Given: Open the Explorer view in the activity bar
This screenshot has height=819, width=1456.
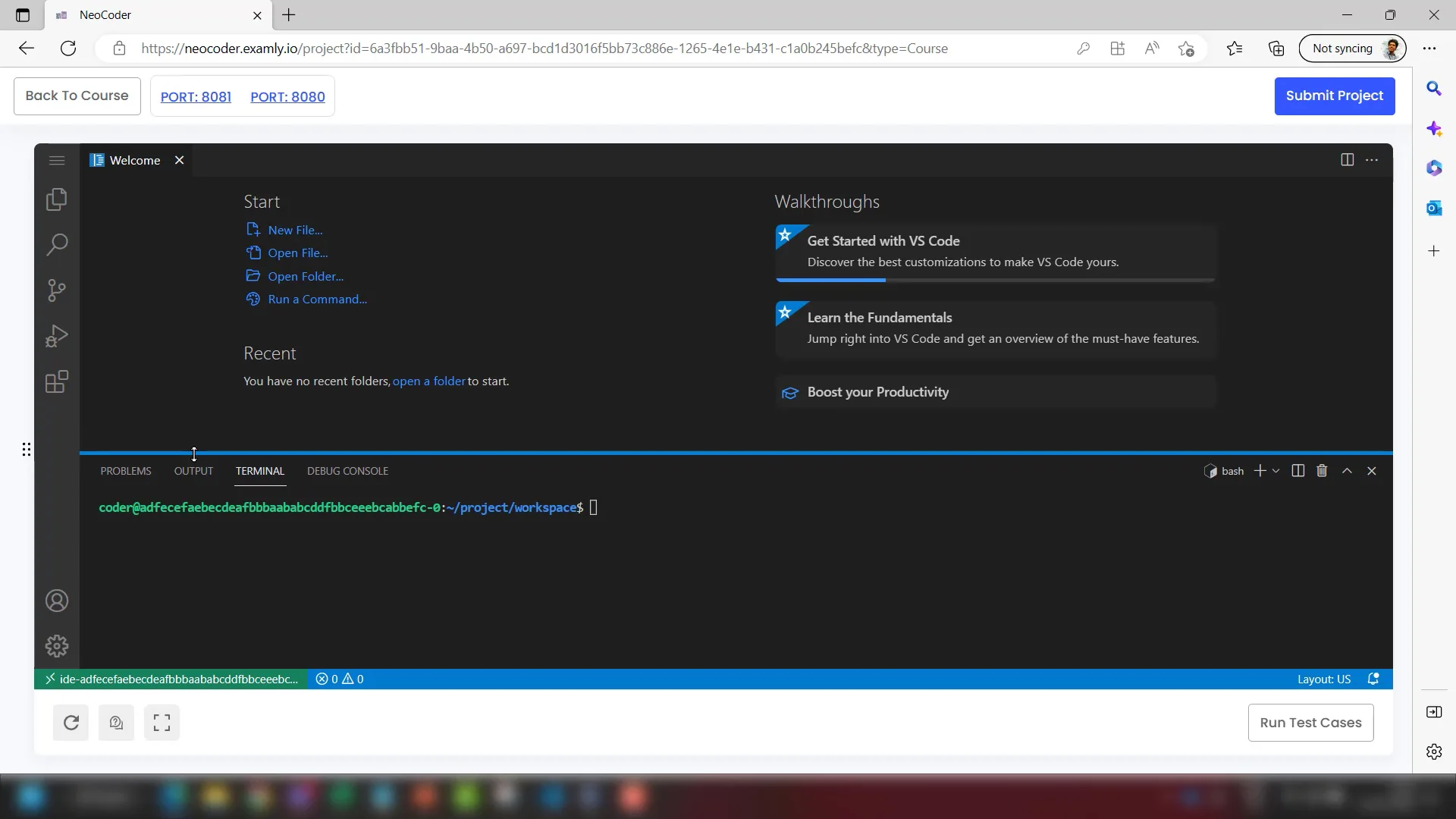Looking at the screenshot, I should pos(56,199).
